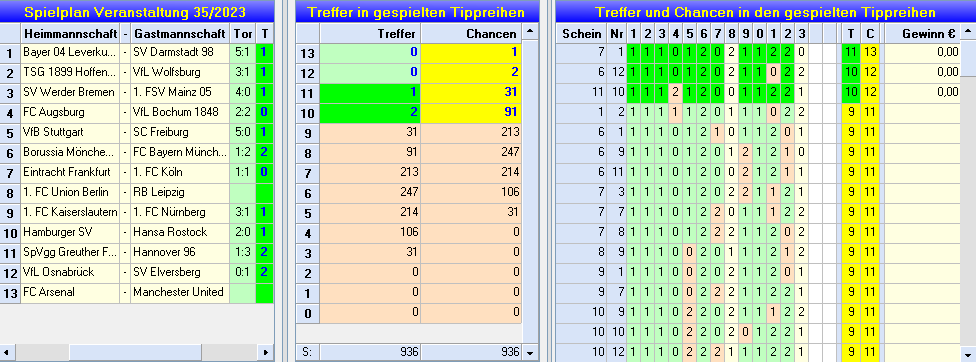Select VfB Stuttgart cell

point(70,132)
